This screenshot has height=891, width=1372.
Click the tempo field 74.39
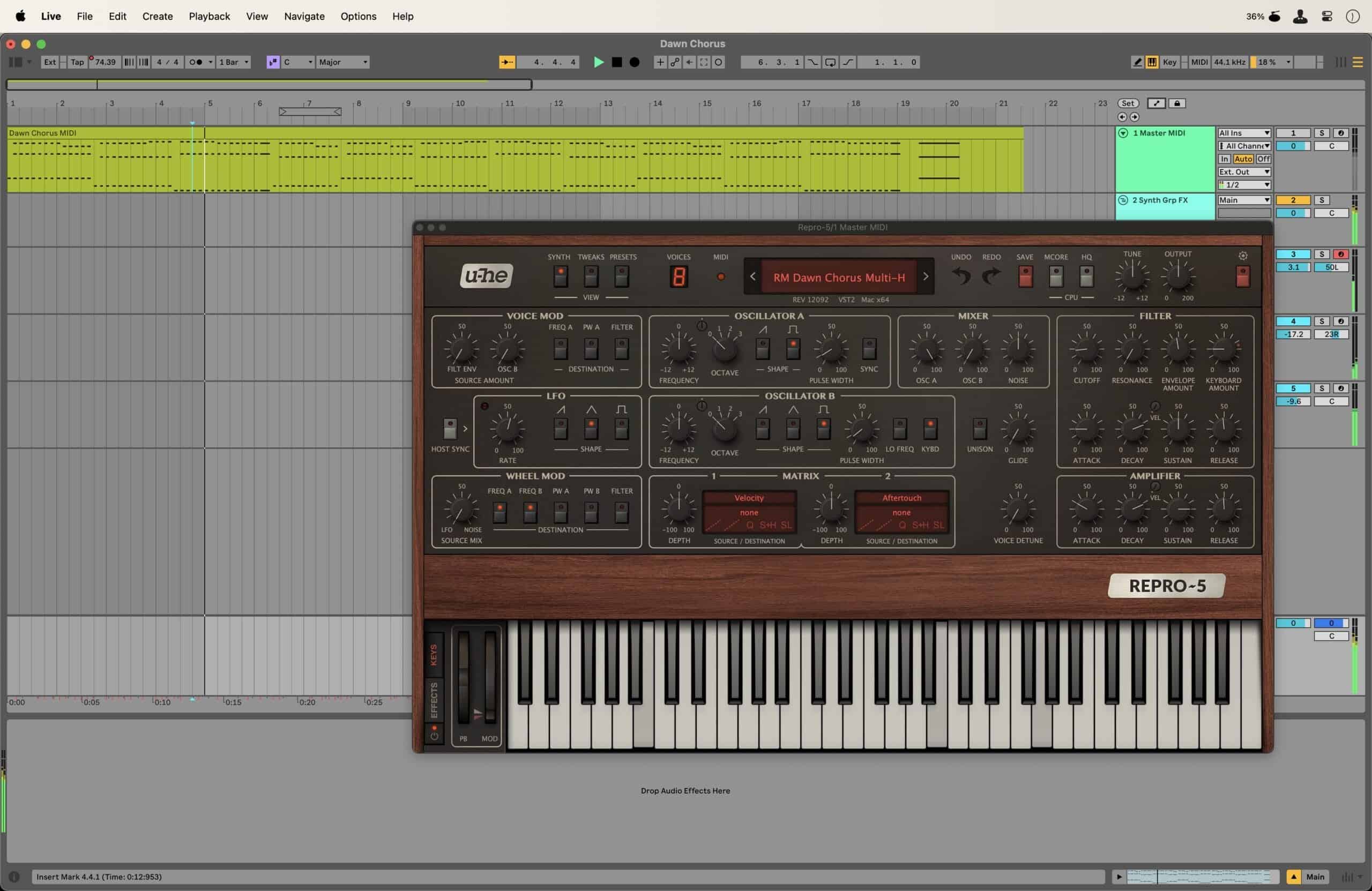click(105, 62)
